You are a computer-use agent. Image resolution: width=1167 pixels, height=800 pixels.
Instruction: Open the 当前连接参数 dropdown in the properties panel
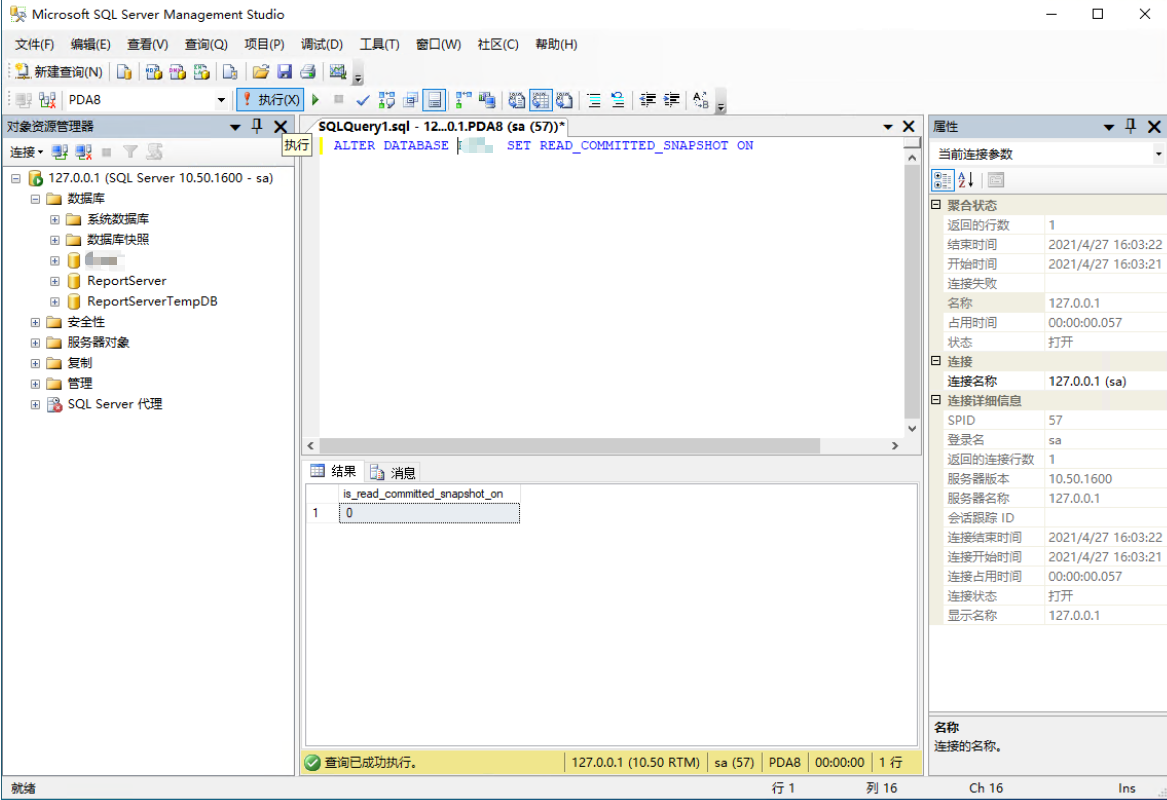coord(1158,154)
